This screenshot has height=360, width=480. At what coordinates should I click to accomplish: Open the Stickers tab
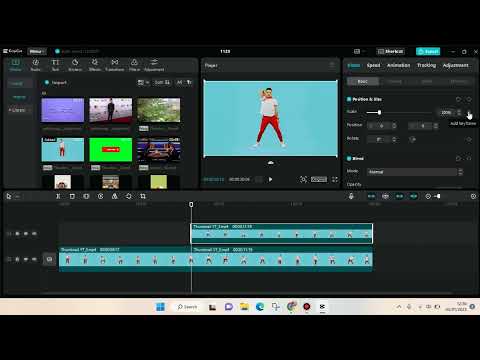[x=75, y=65]
